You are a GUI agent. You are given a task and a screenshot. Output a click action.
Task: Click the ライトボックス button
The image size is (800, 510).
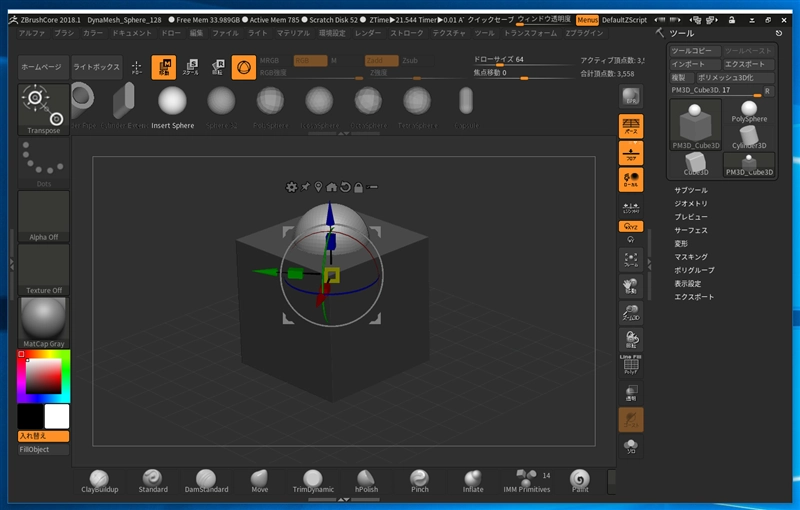tap(97, 67)
